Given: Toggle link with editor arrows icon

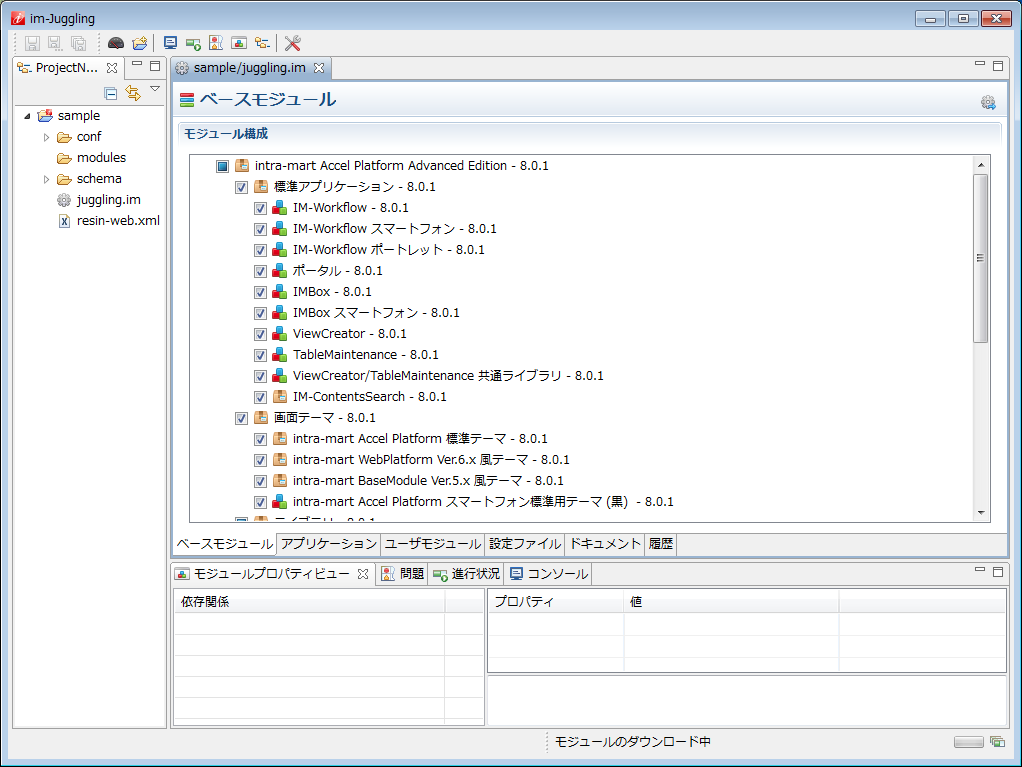Looking at the screenshot, I should tap(133, 93).
